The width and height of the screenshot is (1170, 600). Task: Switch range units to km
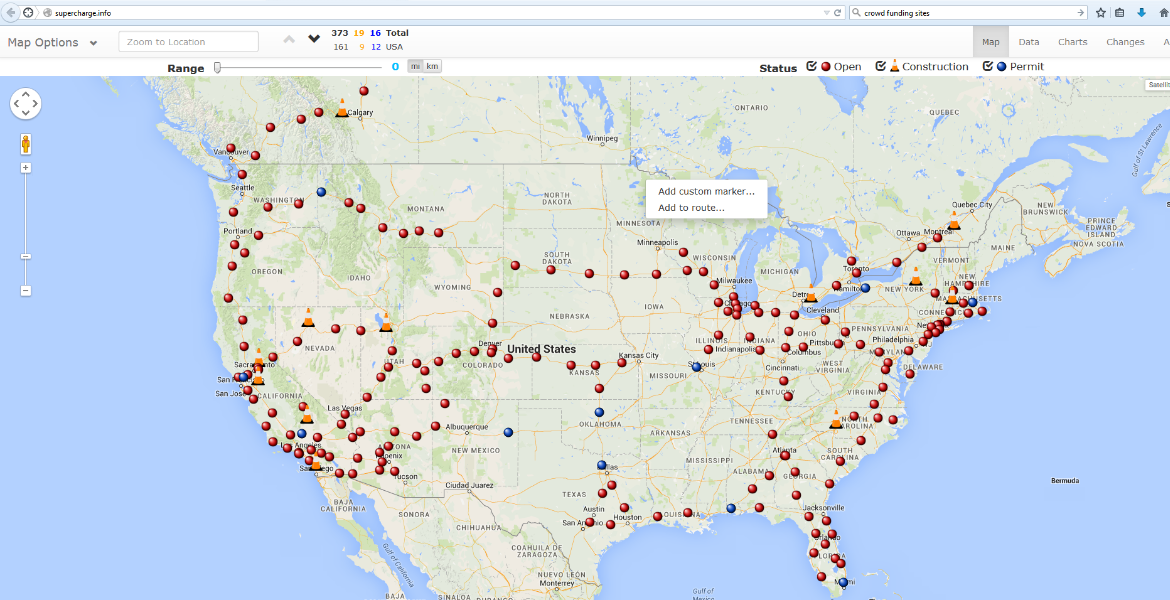pos(432,67)
